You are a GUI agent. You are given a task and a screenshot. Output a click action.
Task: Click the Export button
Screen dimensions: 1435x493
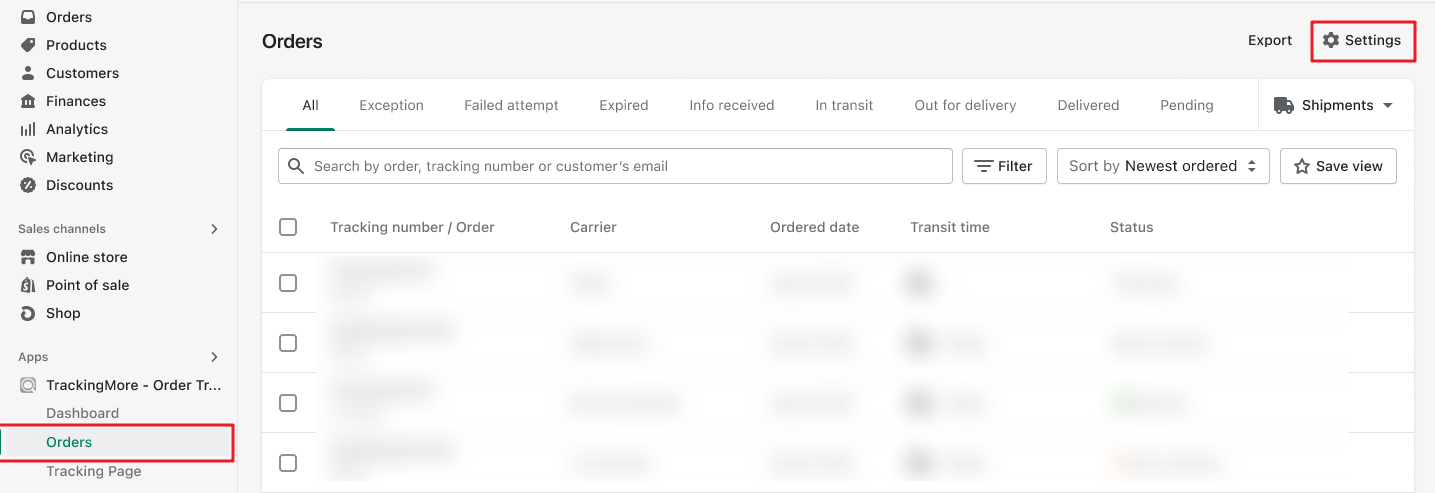(1270, 40)
